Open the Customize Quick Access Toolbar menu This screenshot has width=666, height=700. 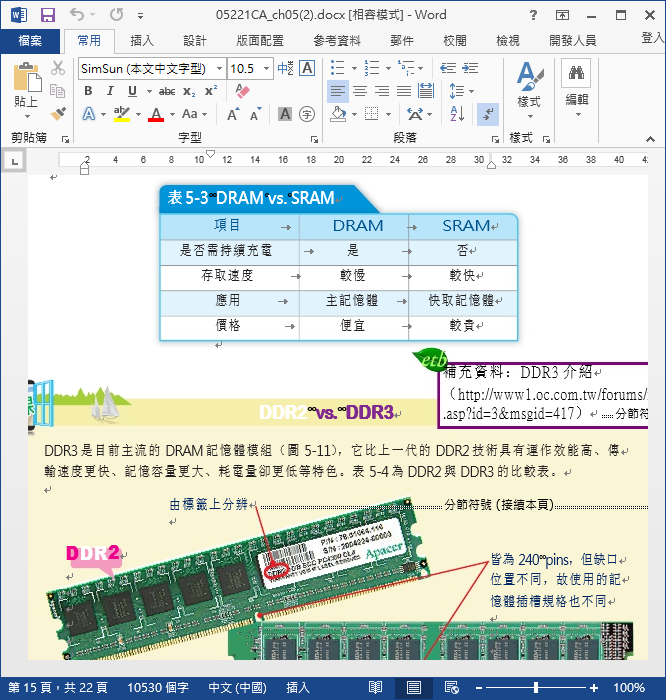(x=140, y=16)
